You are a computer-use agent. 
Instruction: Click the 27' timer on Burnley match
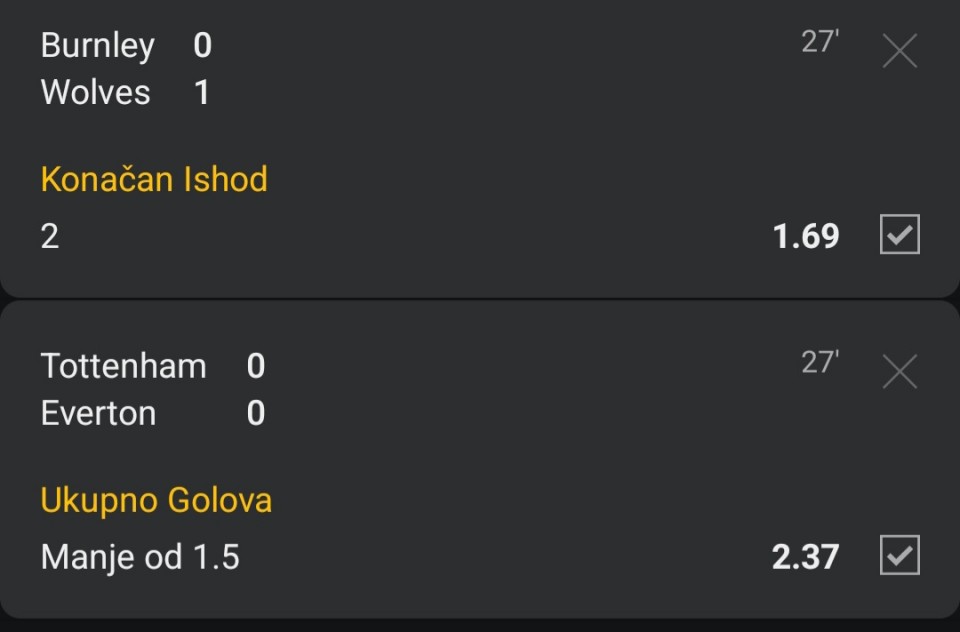coord(820,42)
